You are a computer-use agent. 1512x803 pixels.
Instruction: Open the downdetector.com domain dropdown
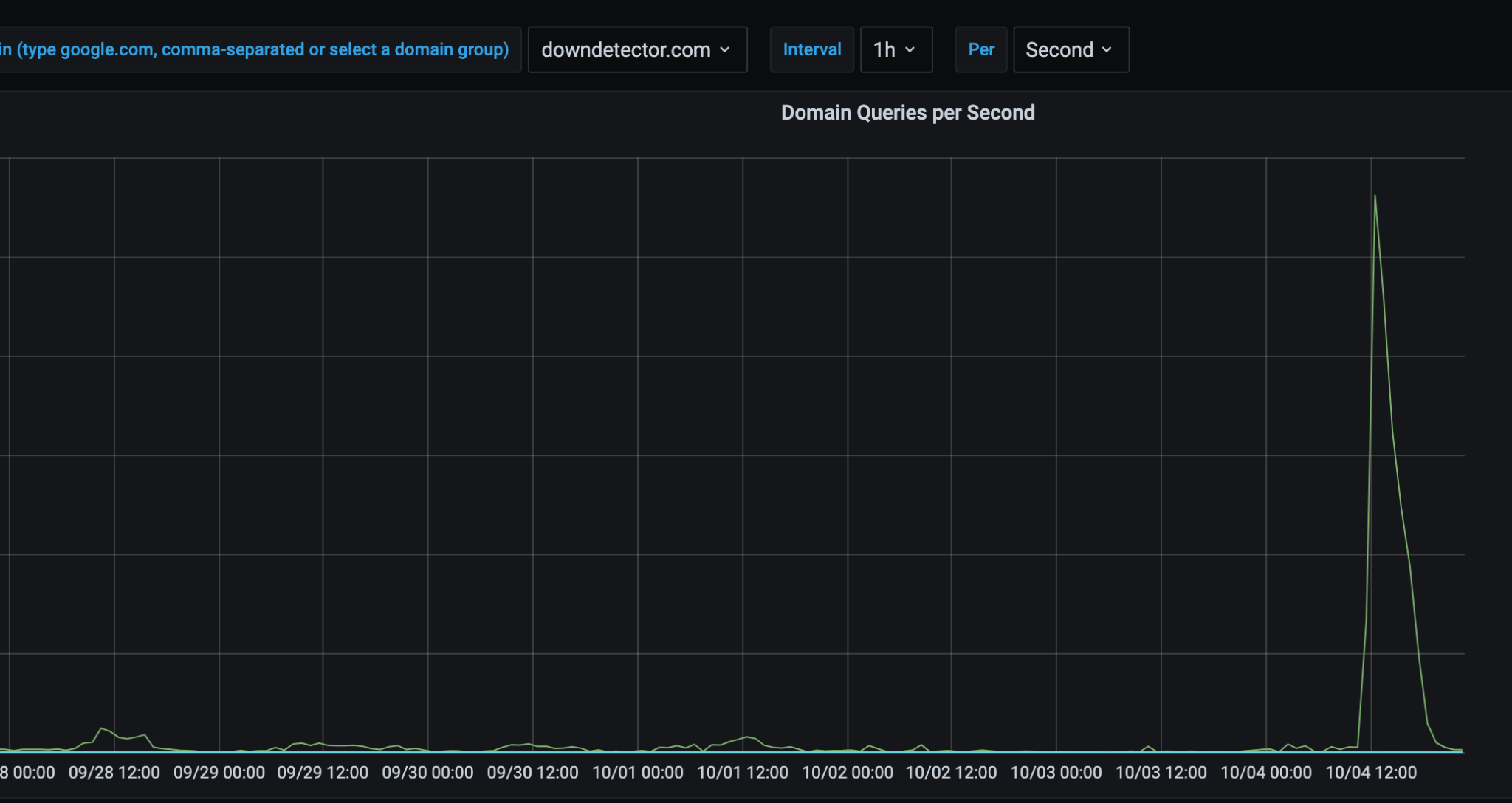(637, 49)
